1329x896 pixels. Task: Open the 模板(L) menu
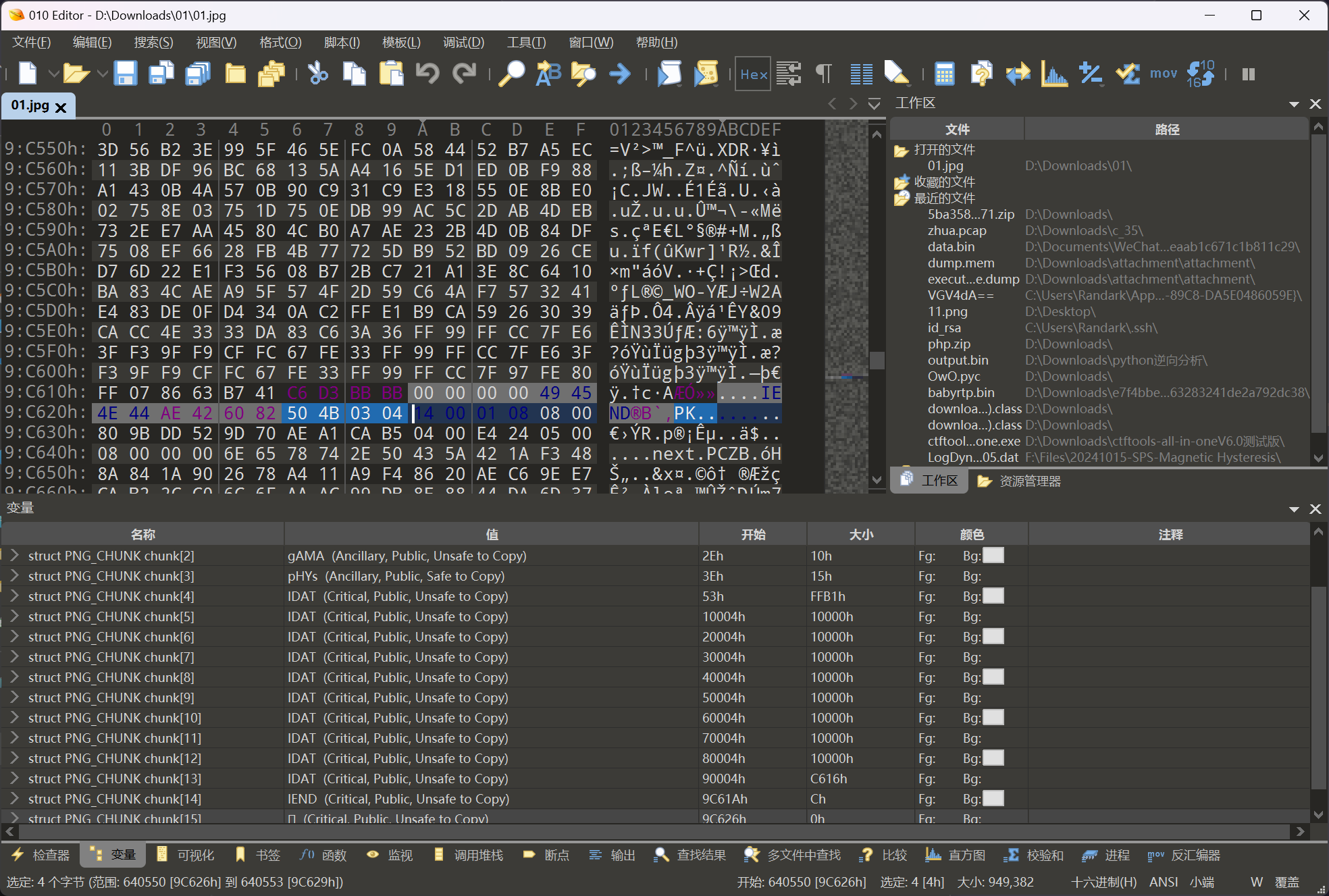tap(401, 43)
